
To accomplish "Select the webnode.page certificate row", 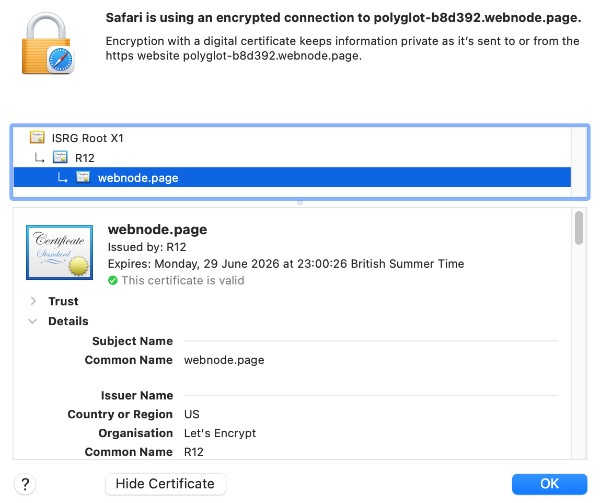I will pyautogui.click(x=292, y=178).
